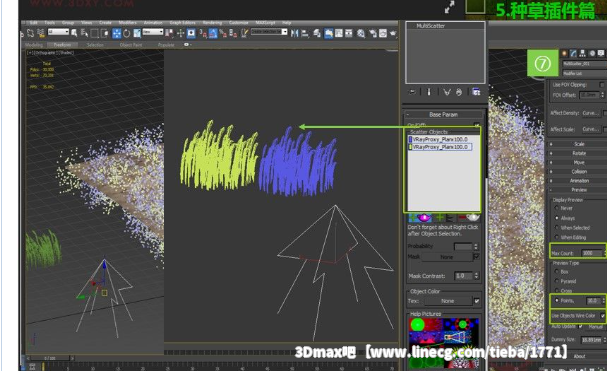Select the Always display preview radio
The width and height of the screenshot is (607, 371).
click(x=557, y=218)
